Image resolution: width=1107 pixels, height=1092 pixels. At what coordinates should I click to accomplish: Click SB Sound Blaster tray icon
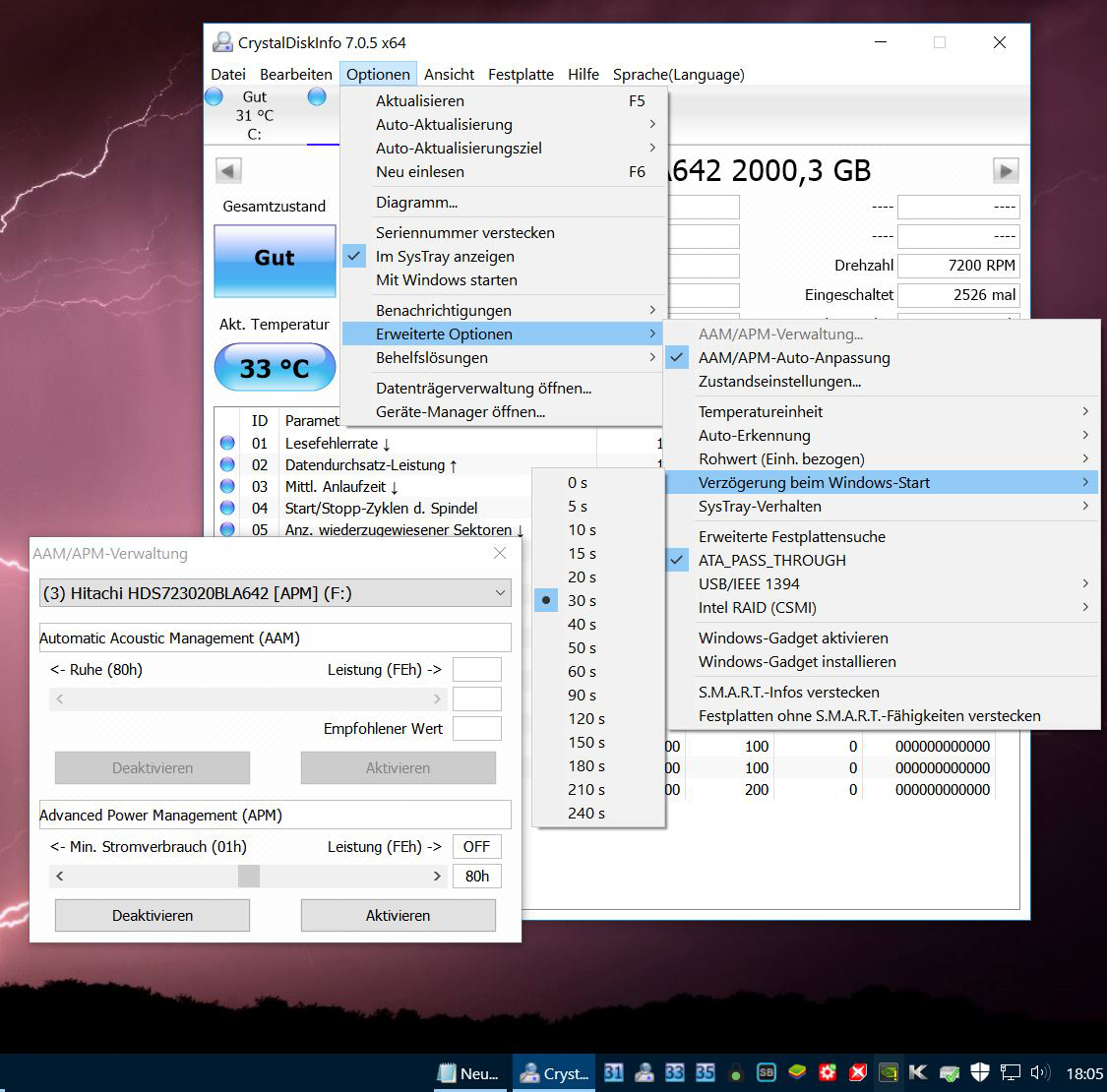coord(766,1073)
